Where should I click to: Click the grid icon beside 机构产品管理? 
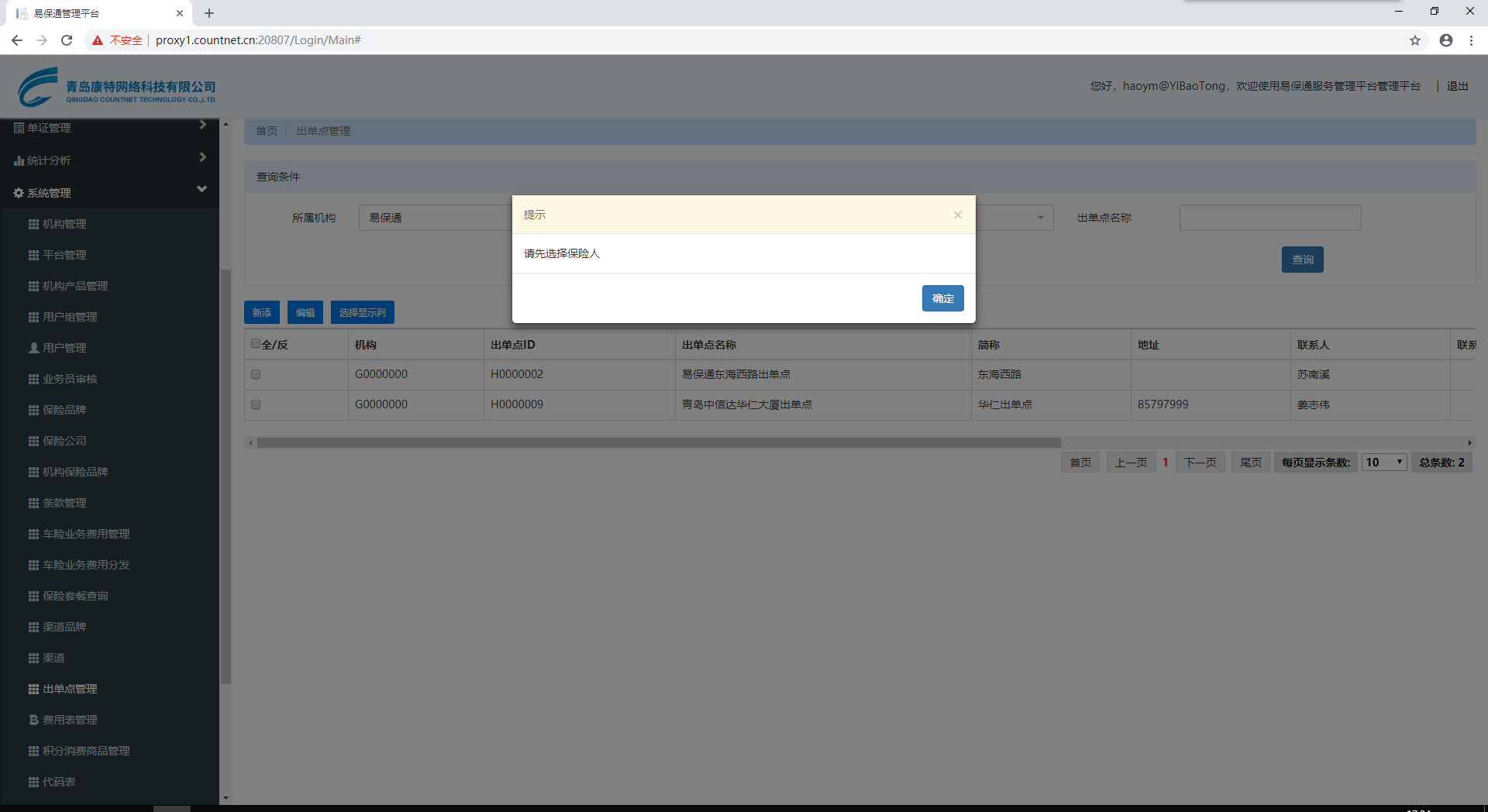[x=33, y=286]
